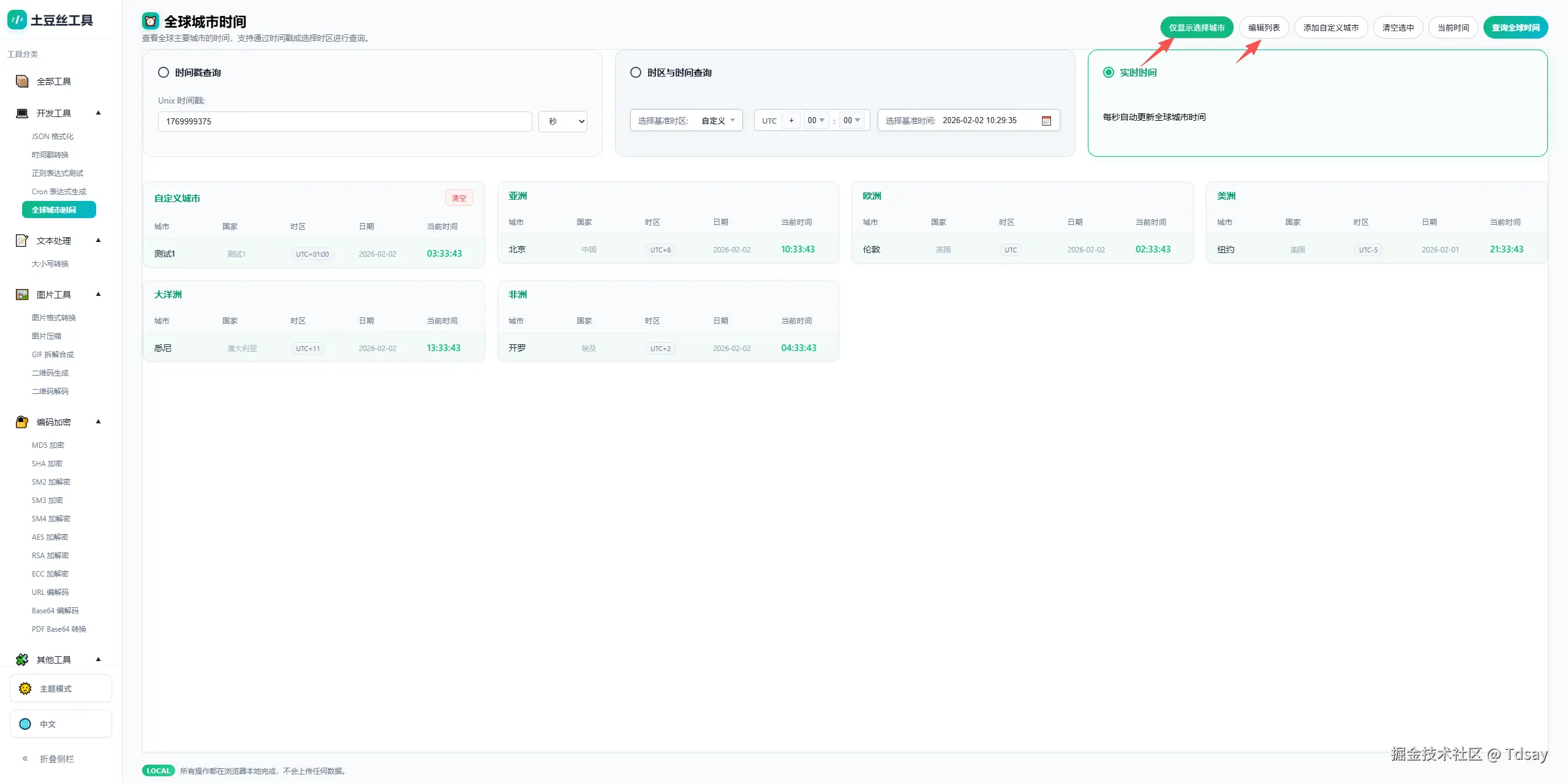Select the 时间戳查询 radio button
The width and height of the screenshot is (1568, 783).
point(164,72)
